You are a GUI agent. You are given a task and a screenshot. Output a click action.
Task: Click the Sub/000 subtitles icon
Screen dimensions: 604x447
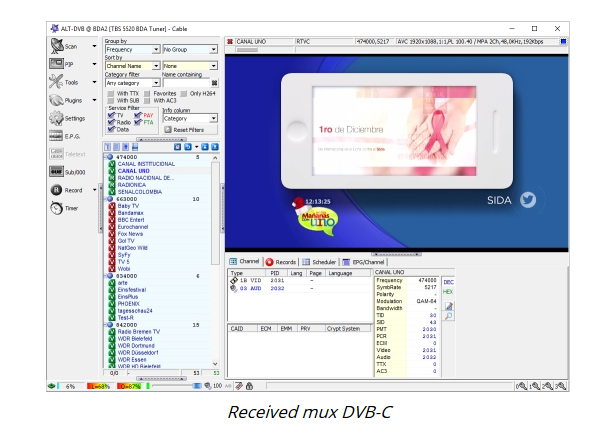[x=56, y=171]
